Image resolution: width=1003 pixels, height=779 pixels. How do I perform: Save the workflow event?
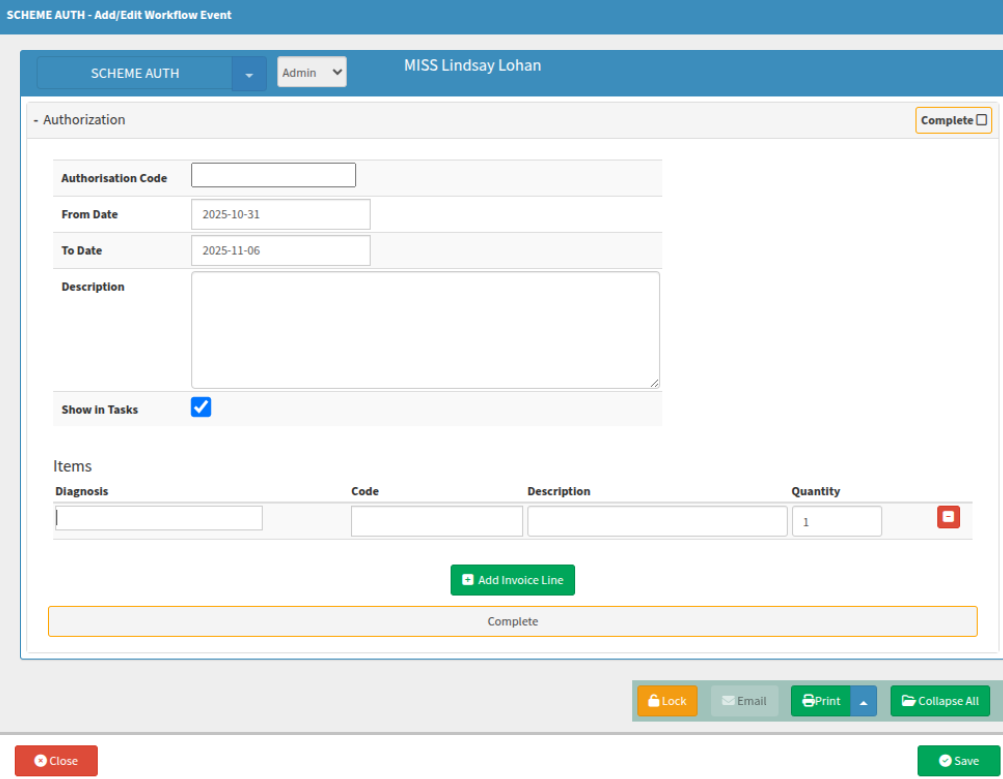[x=958, y=760]
